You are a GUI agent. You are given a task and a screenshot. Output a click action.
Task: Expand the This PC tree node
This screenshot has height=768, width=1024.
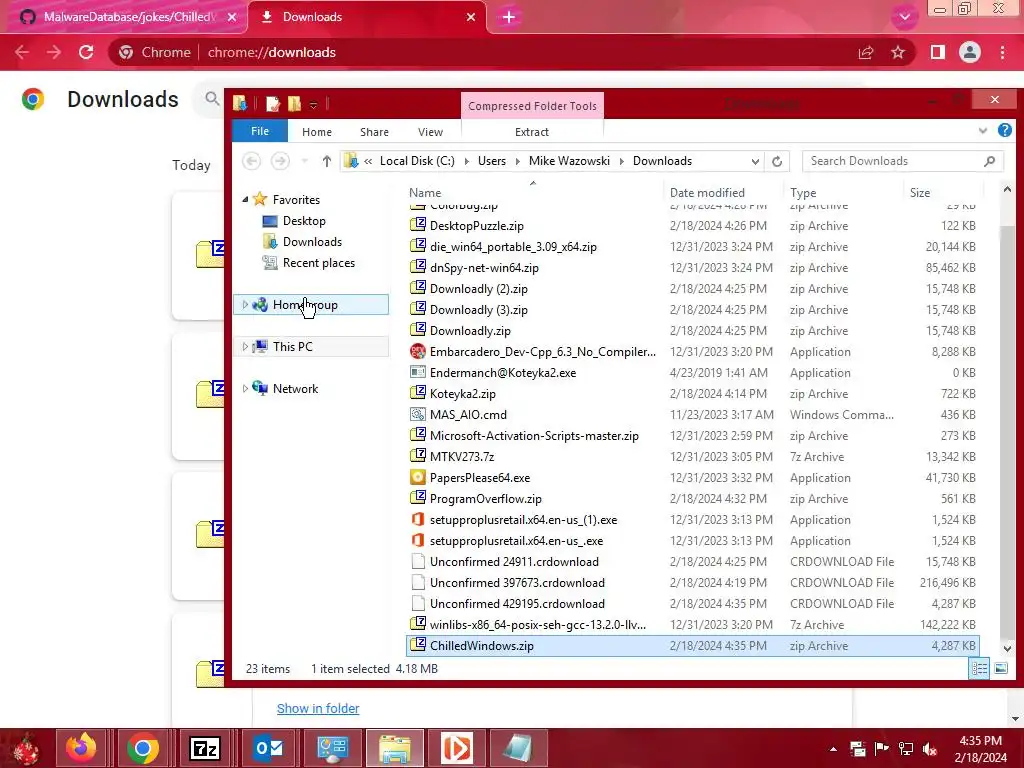click(245, 346)
